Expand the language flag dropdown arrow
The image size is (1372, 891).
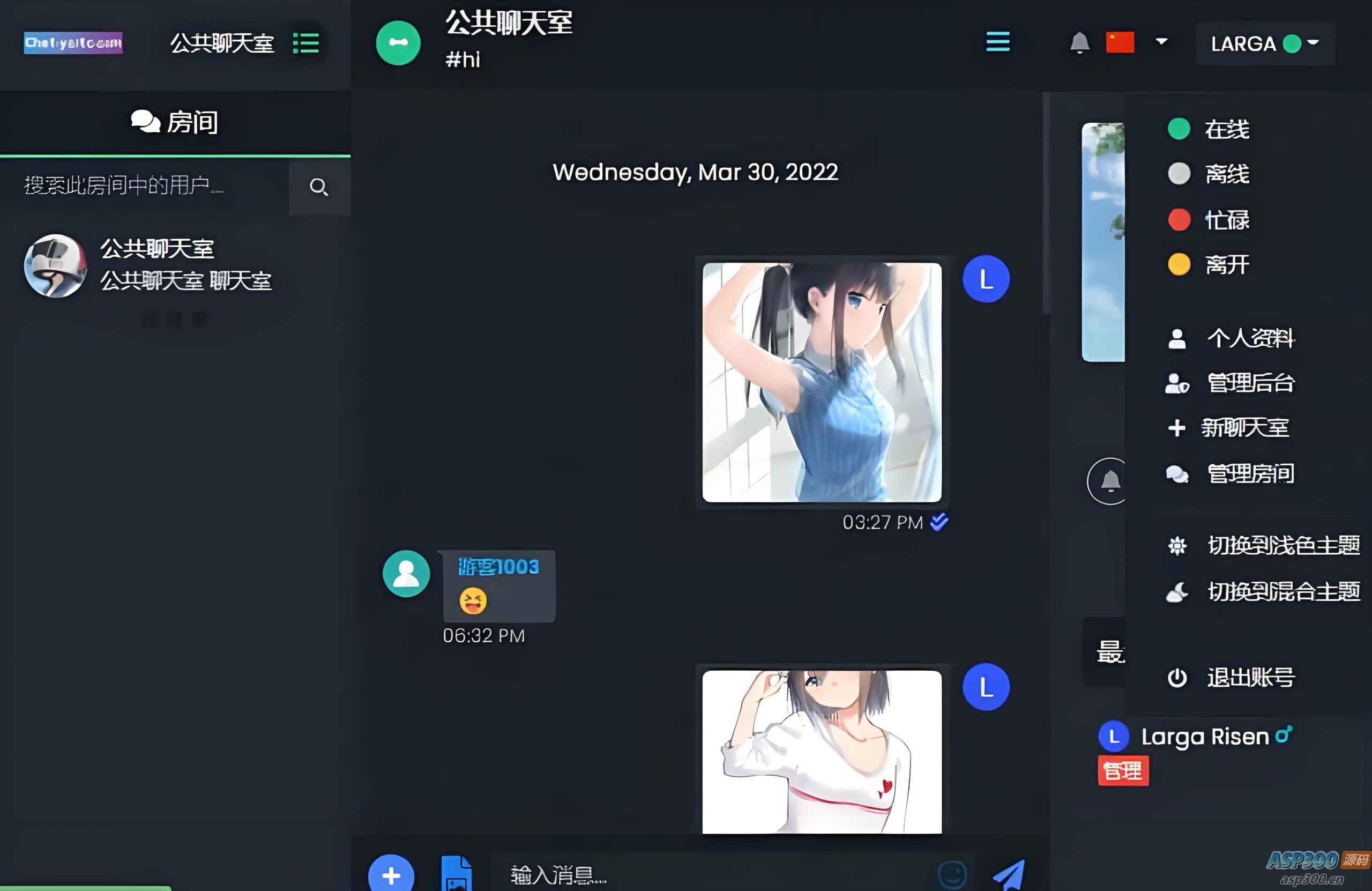coord(1161,41)
